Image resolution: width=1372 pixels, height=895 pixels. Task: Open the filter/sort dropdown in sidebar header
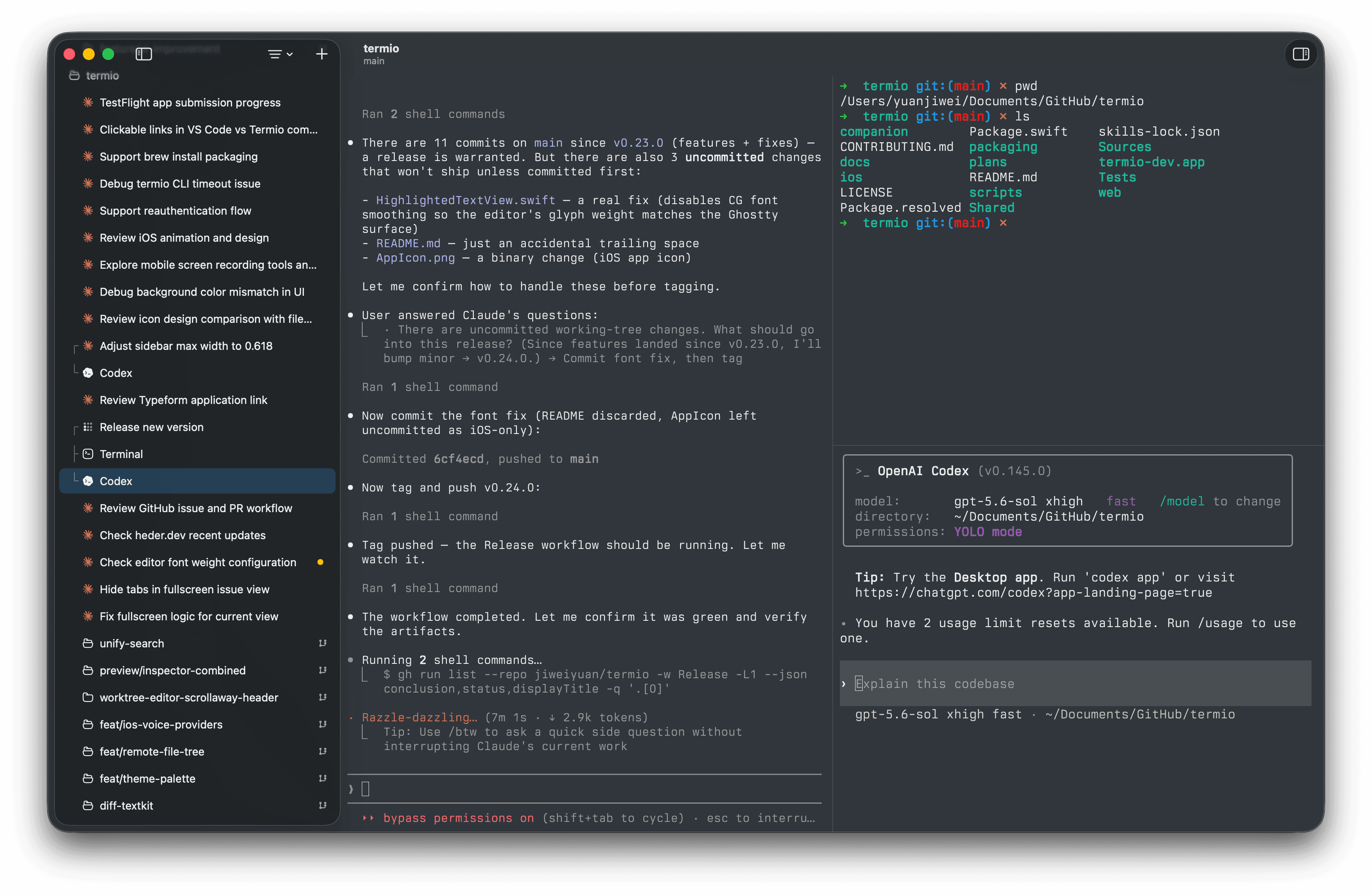click(280, 54)
